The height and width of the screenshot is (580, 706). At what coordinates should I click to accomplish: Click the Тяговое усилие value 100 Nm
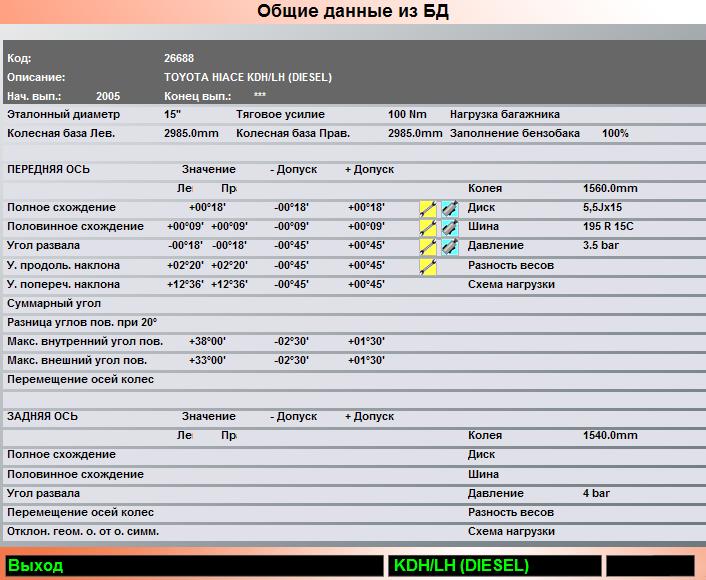(407, 114)
